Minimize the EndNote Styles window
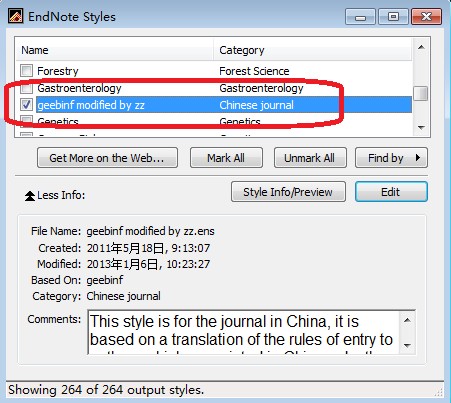Viewport: 451px width, 403px height. point(360,17)
